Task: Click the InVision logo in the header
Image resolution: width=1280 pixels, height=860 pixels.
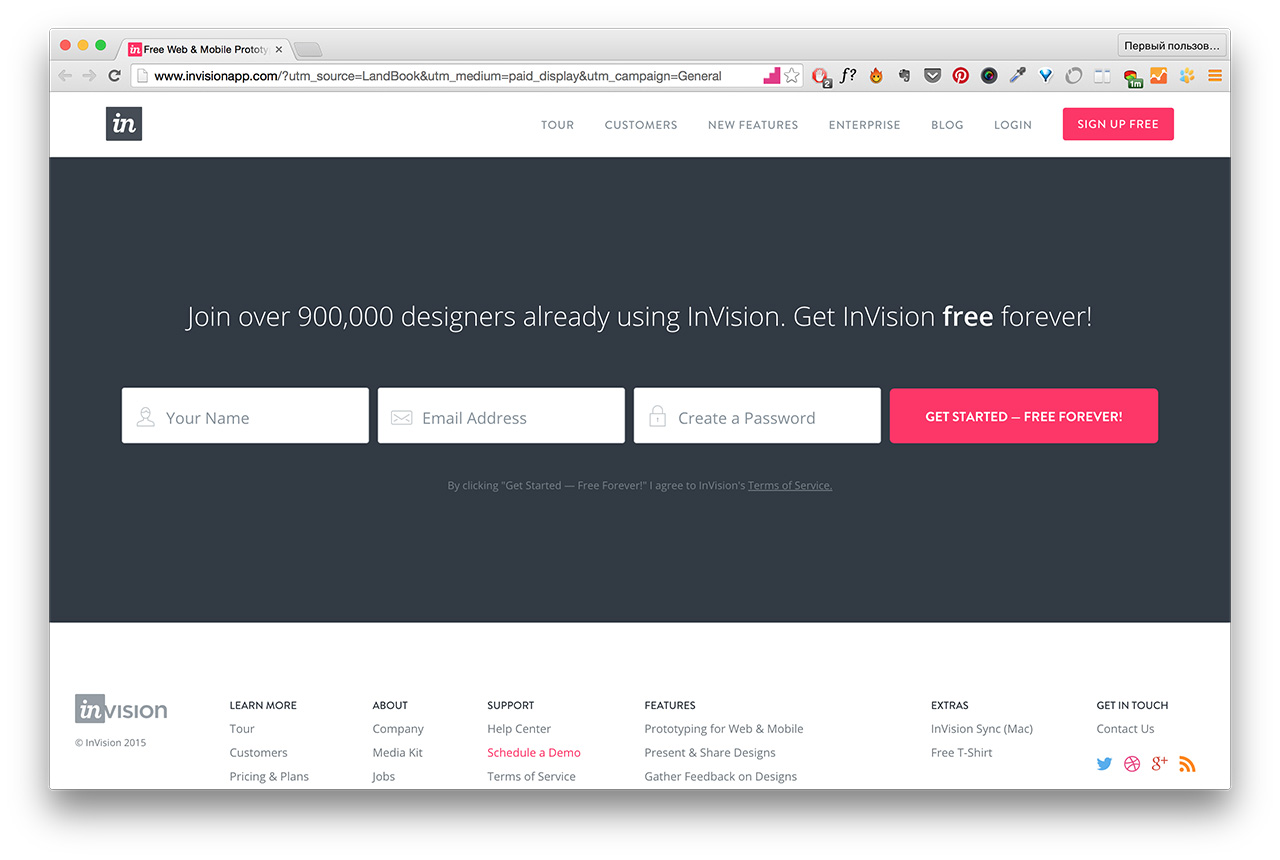Action: coord(124,124)
